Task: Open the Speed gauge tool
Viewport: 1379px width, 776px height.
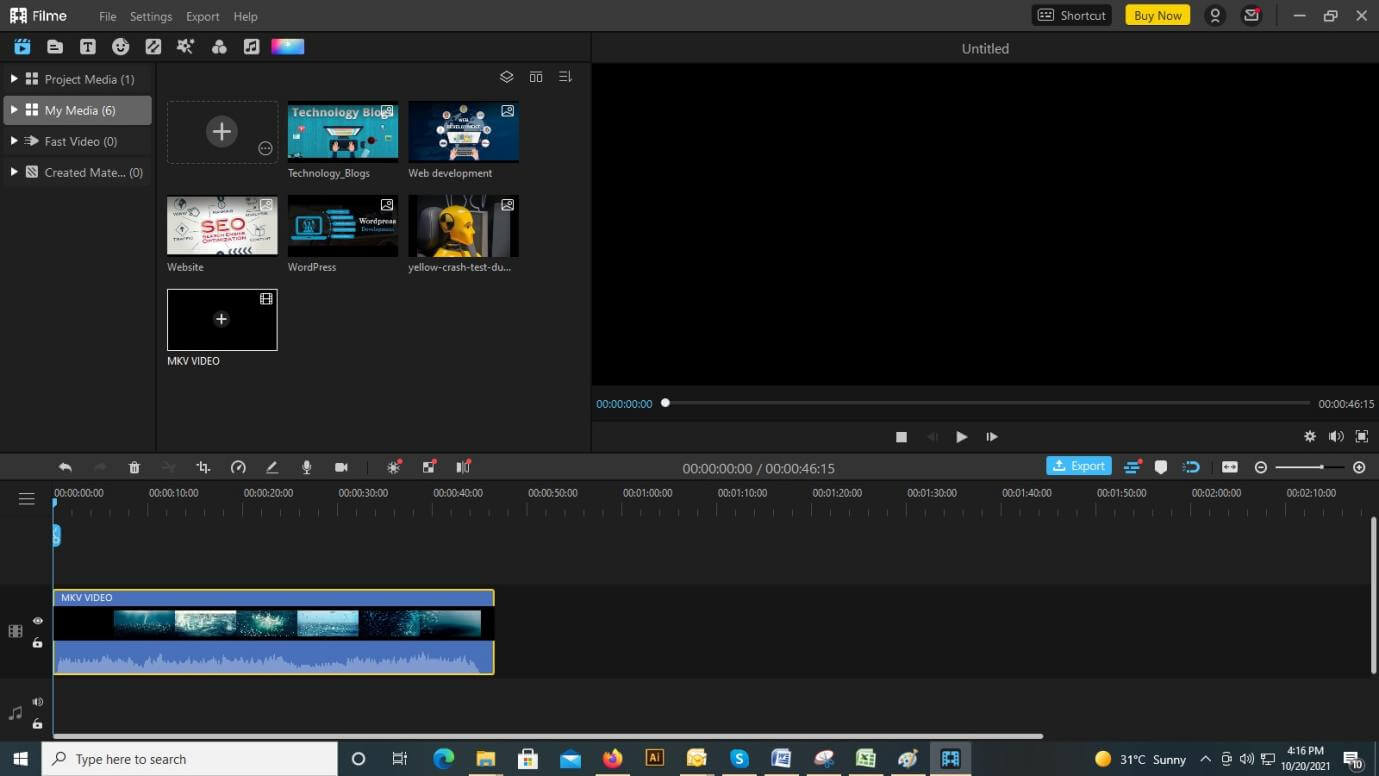Action: click(238, 467)
